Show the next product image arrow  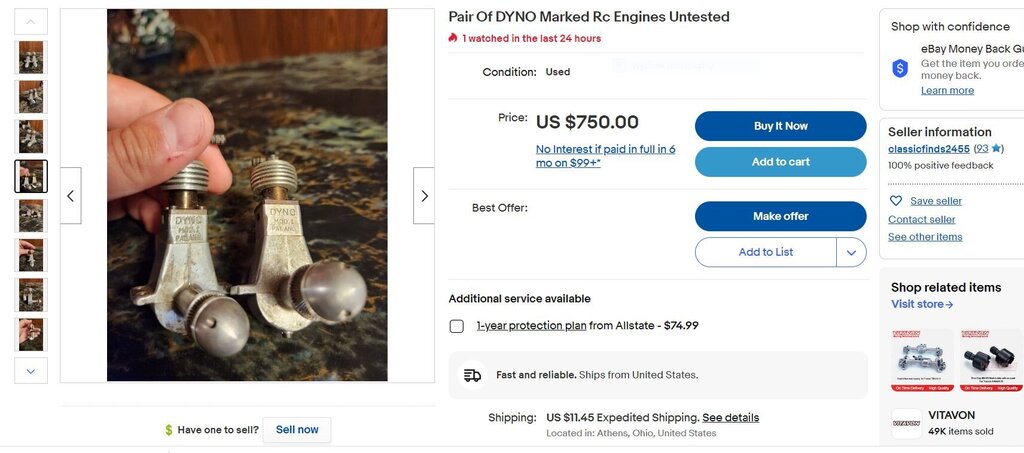coord(424,196)
